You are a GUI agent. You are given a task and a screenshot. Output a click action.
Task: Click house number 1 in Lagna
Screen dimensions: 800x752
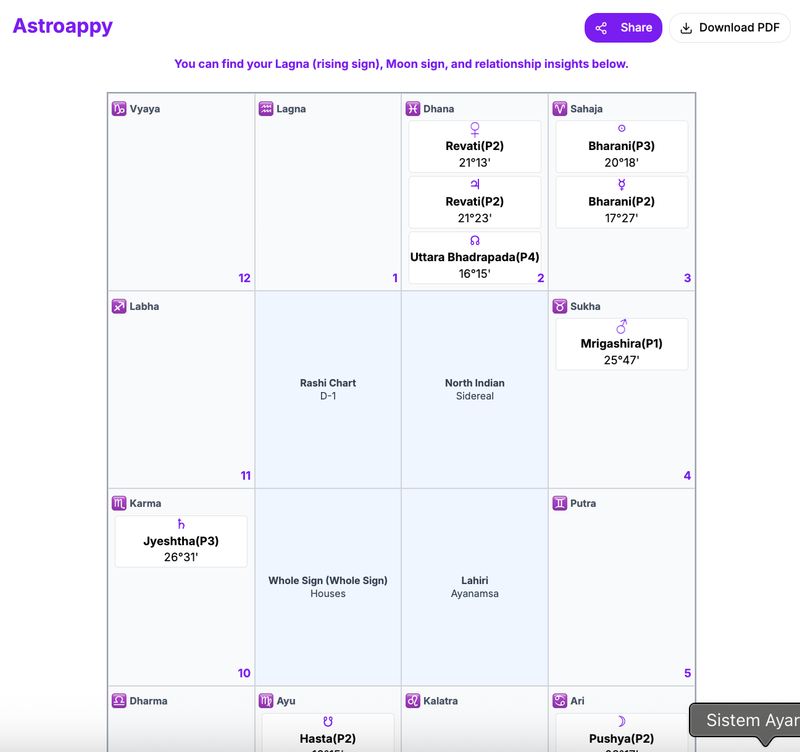tap(395, 278)
